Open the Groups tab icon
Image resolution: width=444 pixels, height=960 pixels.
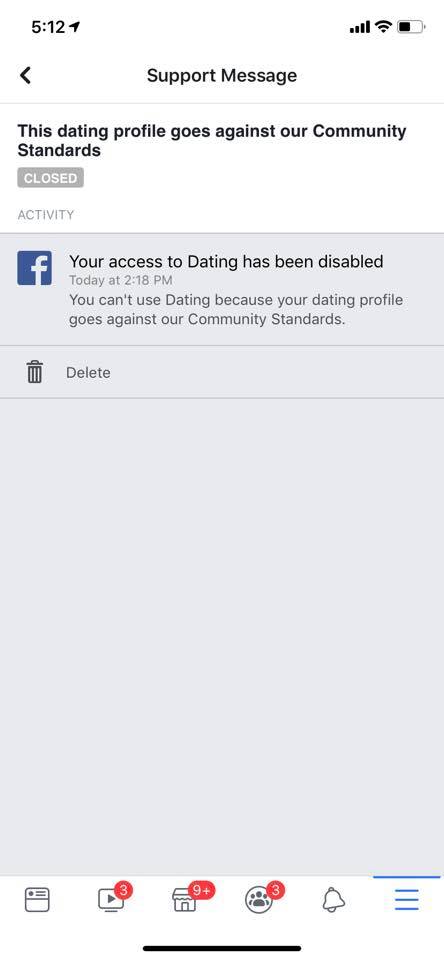coord(258,900)
